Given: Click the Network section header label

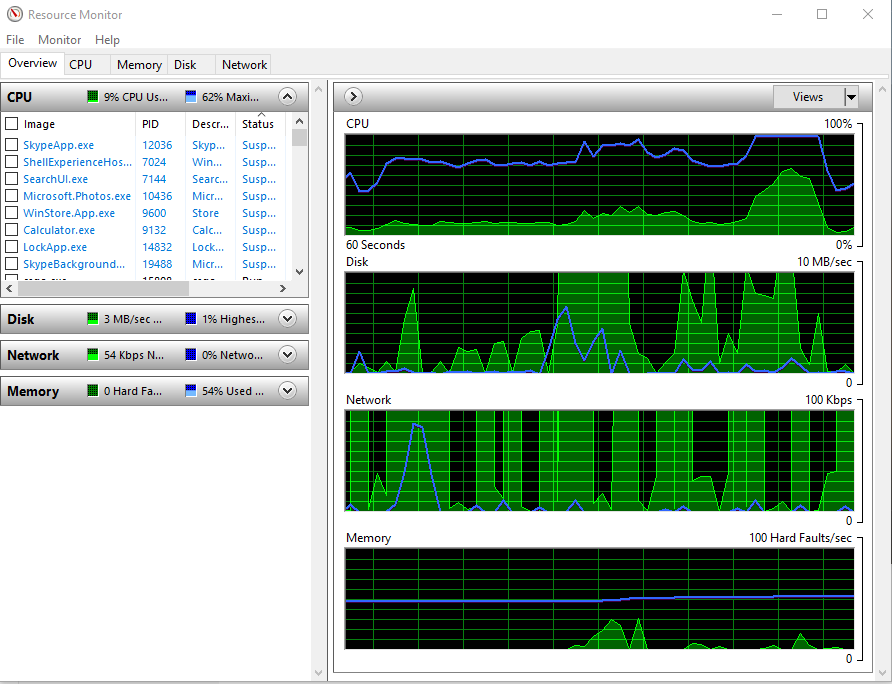Looking at the screenshot, I should click(x=33, y=355).
